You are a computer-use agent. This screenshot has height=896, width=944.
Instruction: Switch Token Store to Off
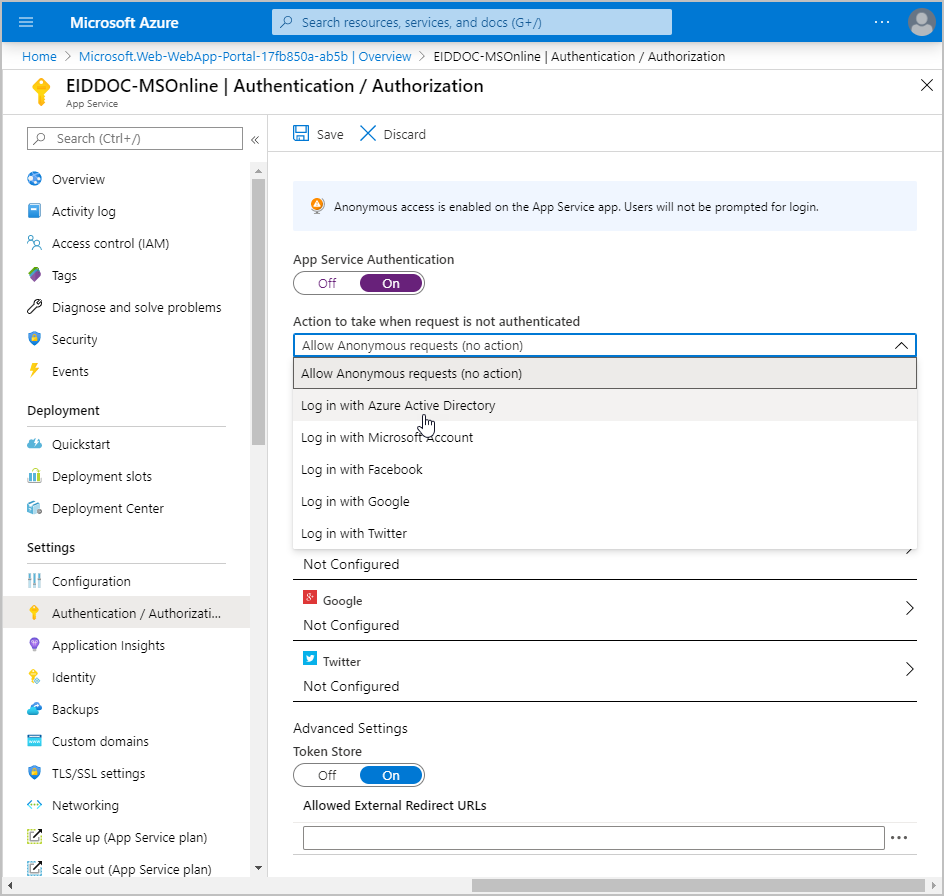click(x=327, y=775)
